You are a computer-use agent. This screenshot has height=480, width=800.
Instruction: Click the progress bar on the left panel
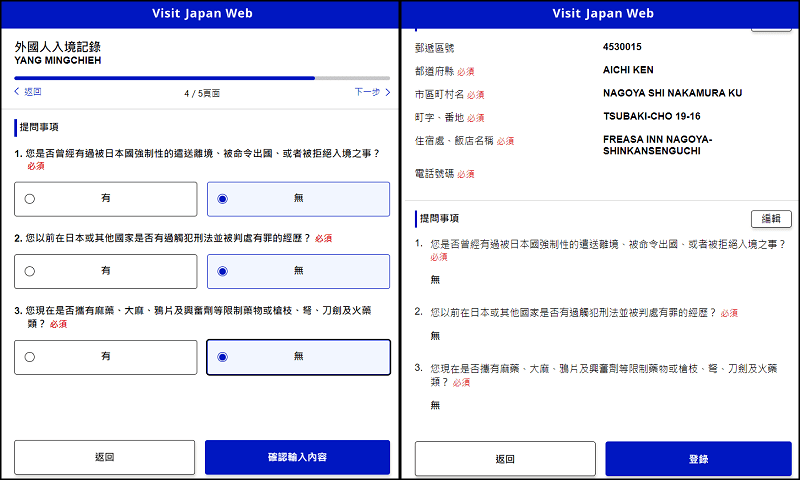[202, 78]
